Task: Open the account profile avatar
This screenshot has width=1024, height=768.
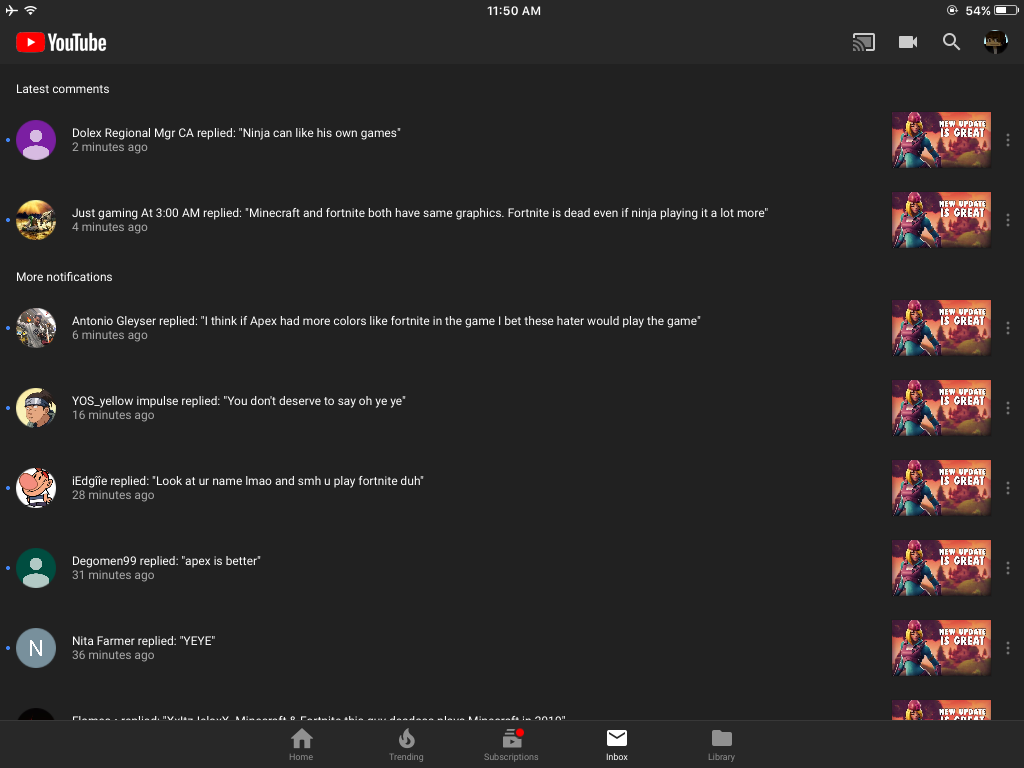Action: tap(995, 42)
